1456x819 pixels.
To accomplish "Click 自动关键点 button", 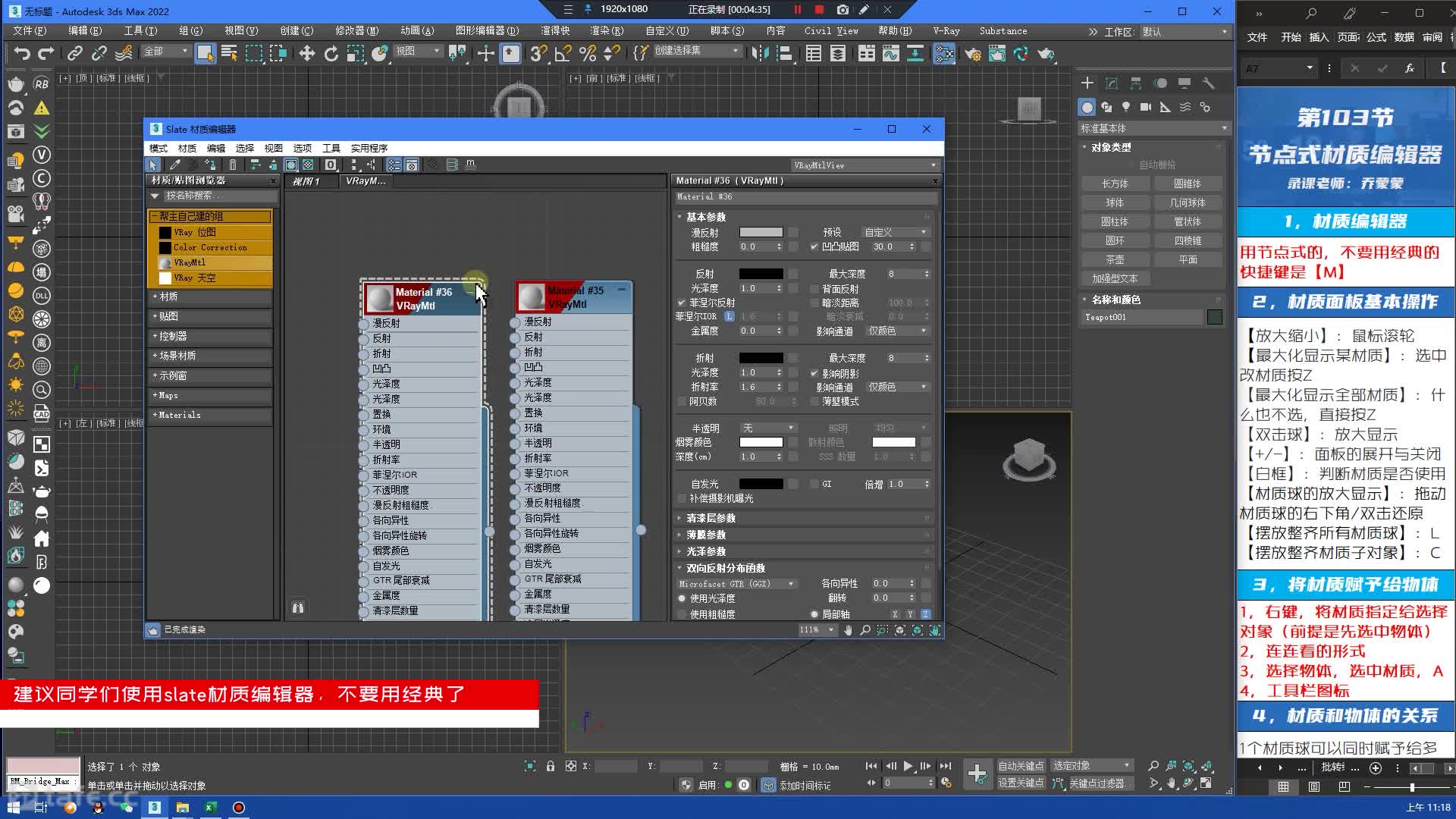I will [x=1021, y=766].
